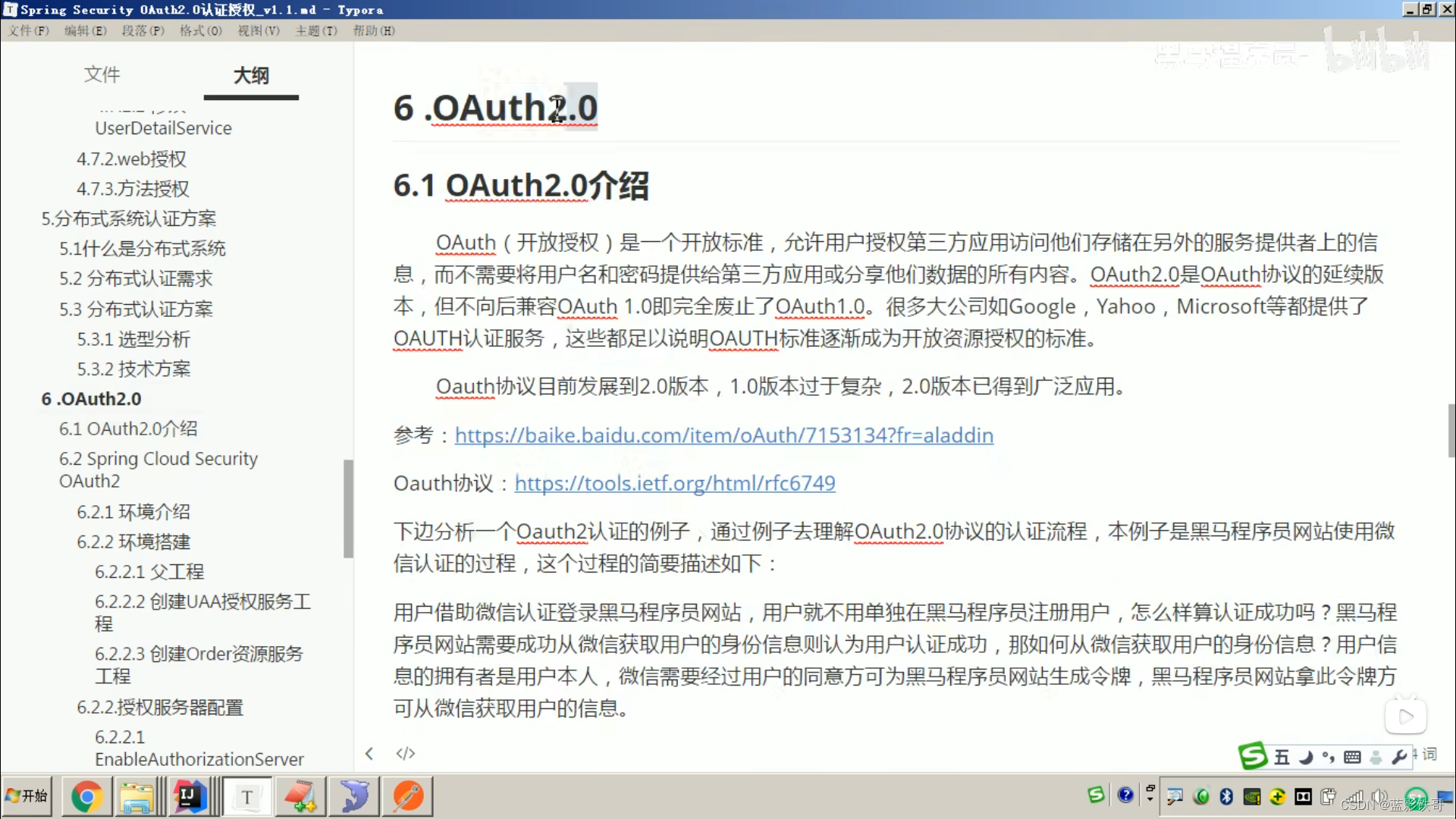Go to outline 5.1什么是分布式系统
The image size is (1456, 819).
click(143, 248)
